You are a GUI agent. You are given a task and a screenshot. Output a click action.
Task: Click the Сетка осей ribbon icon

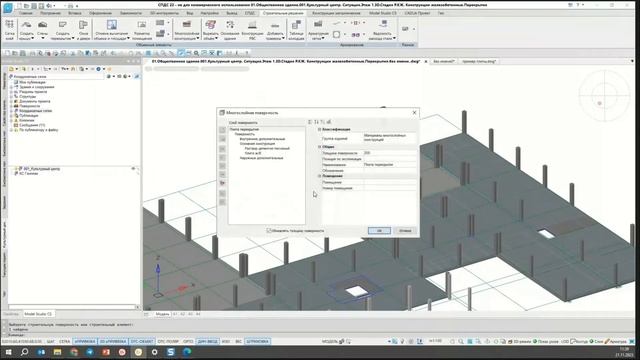(x=9, y=29)
